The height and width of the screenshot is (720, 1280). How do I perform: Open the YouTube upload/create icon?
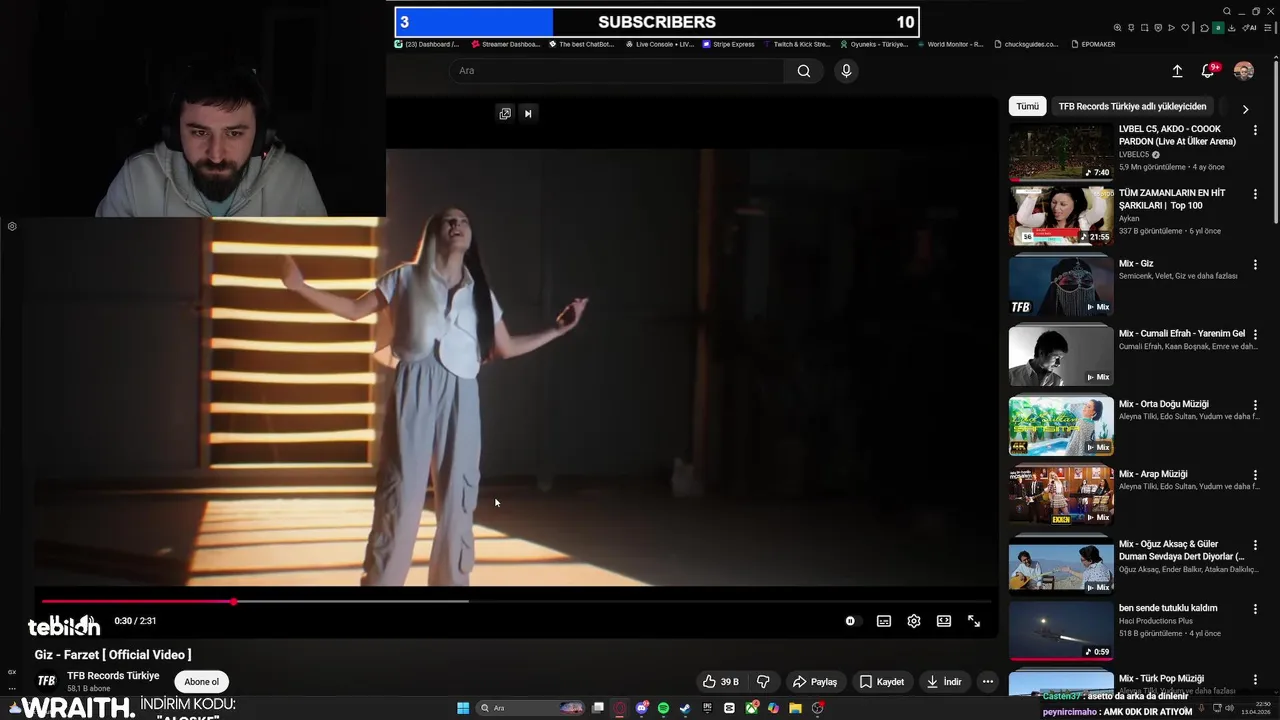(x=1177, y=71)
